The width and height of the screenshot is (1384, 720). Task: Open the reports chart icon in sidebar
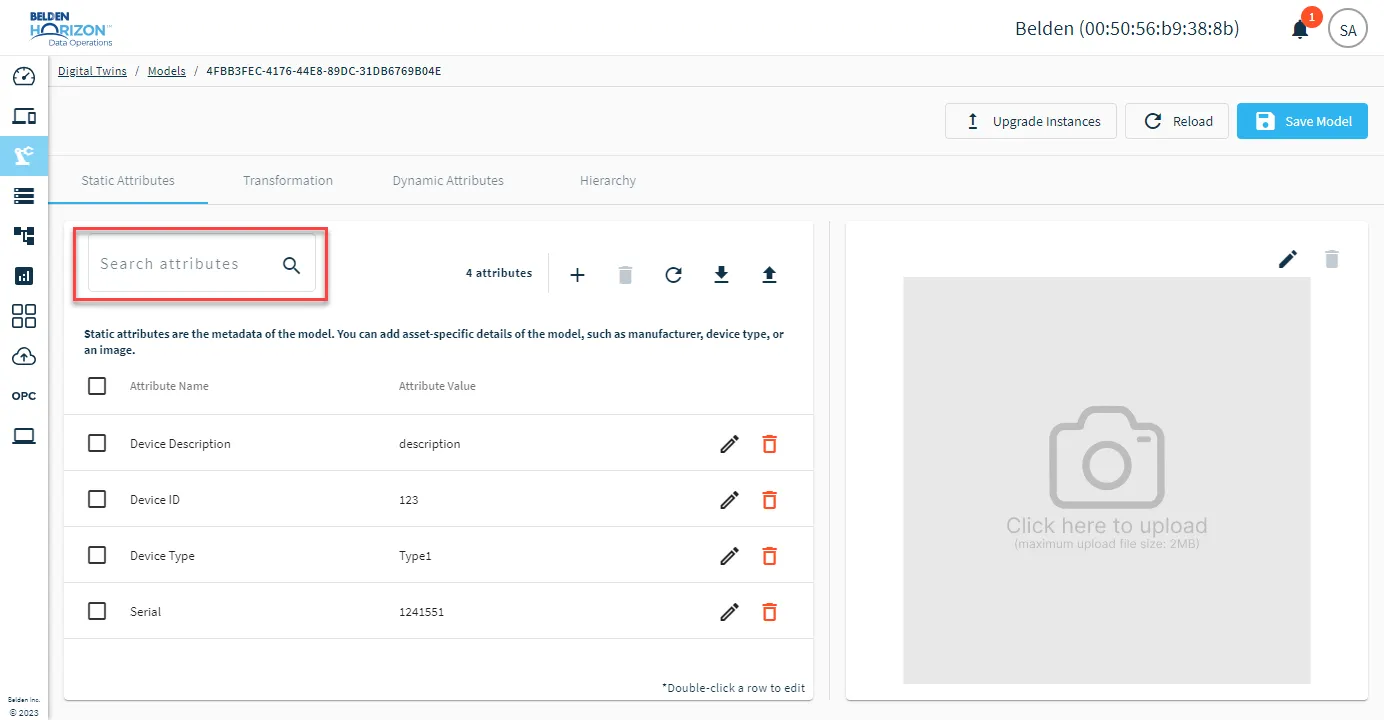point(24,276)
